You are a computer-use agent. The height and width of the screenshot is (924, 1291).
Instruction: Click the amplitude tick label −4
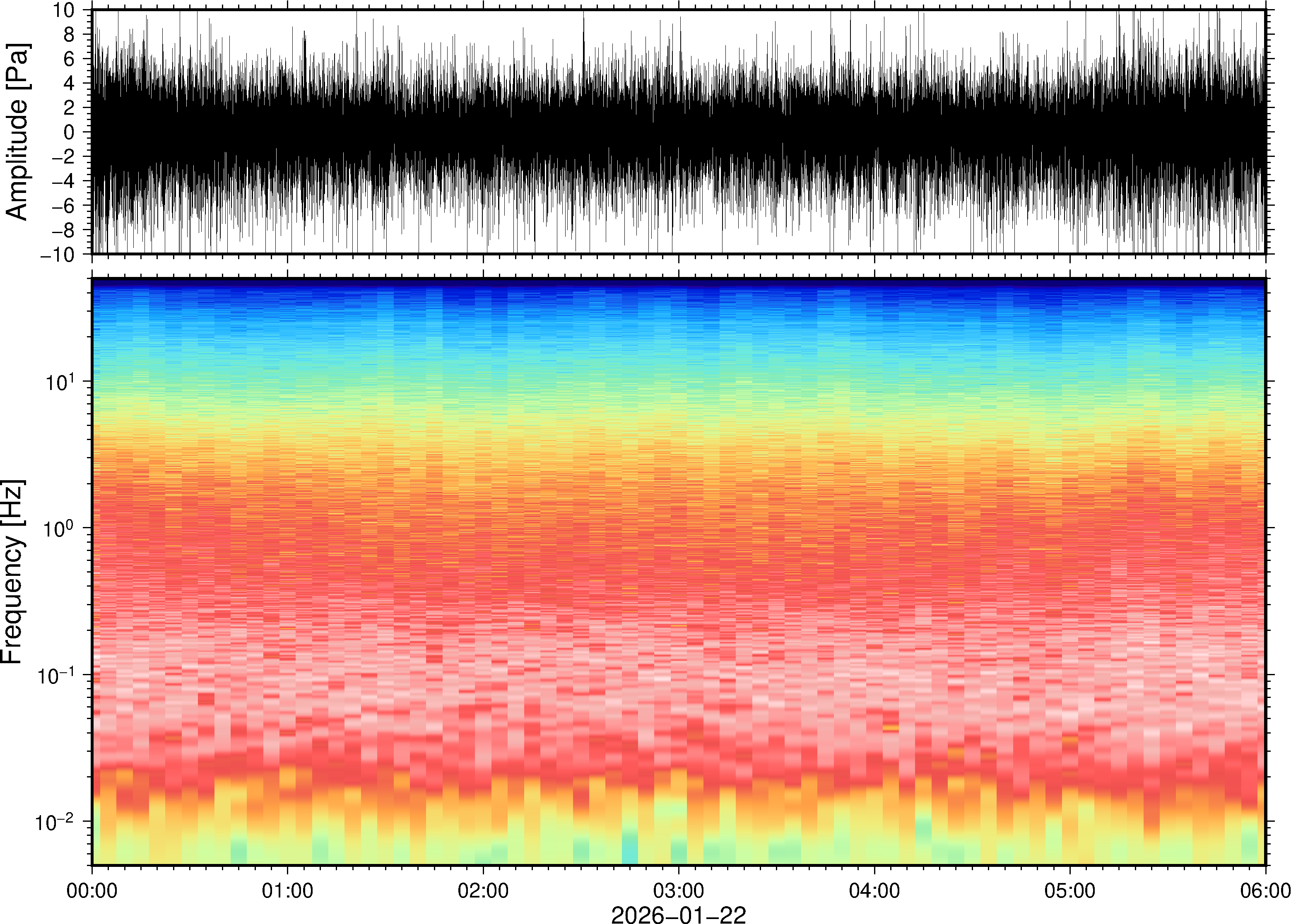pos(63,181)
